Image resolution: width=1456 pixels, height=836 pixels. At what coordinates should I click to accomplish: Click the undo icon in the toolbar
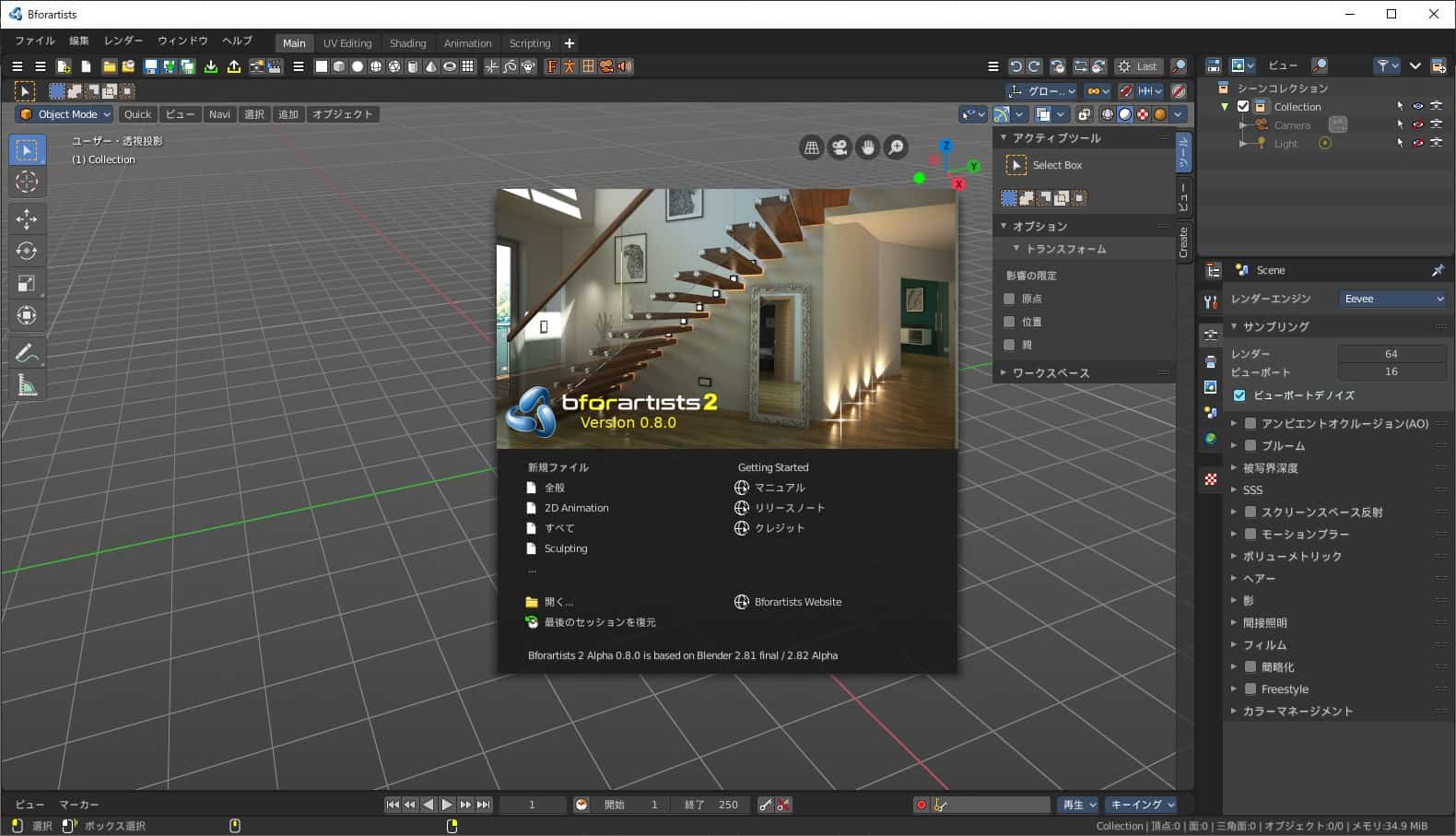pyautogui.click(x=1016, y=66)
